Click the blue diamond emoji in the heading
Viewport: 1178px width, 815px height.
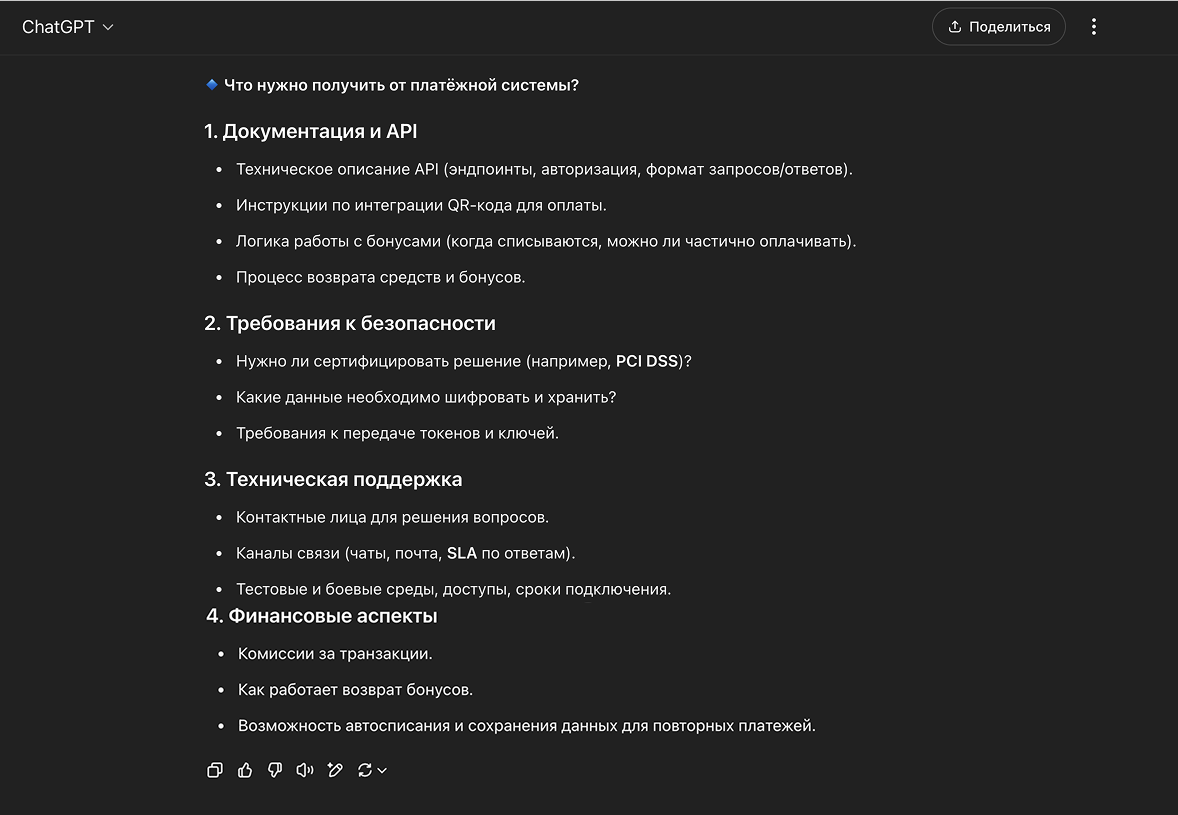[211, 84]
